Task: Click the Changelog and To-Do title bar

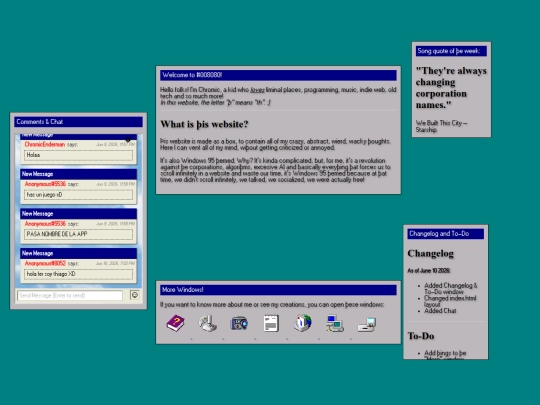Action: pyautogui.click(x=446, y=234)
